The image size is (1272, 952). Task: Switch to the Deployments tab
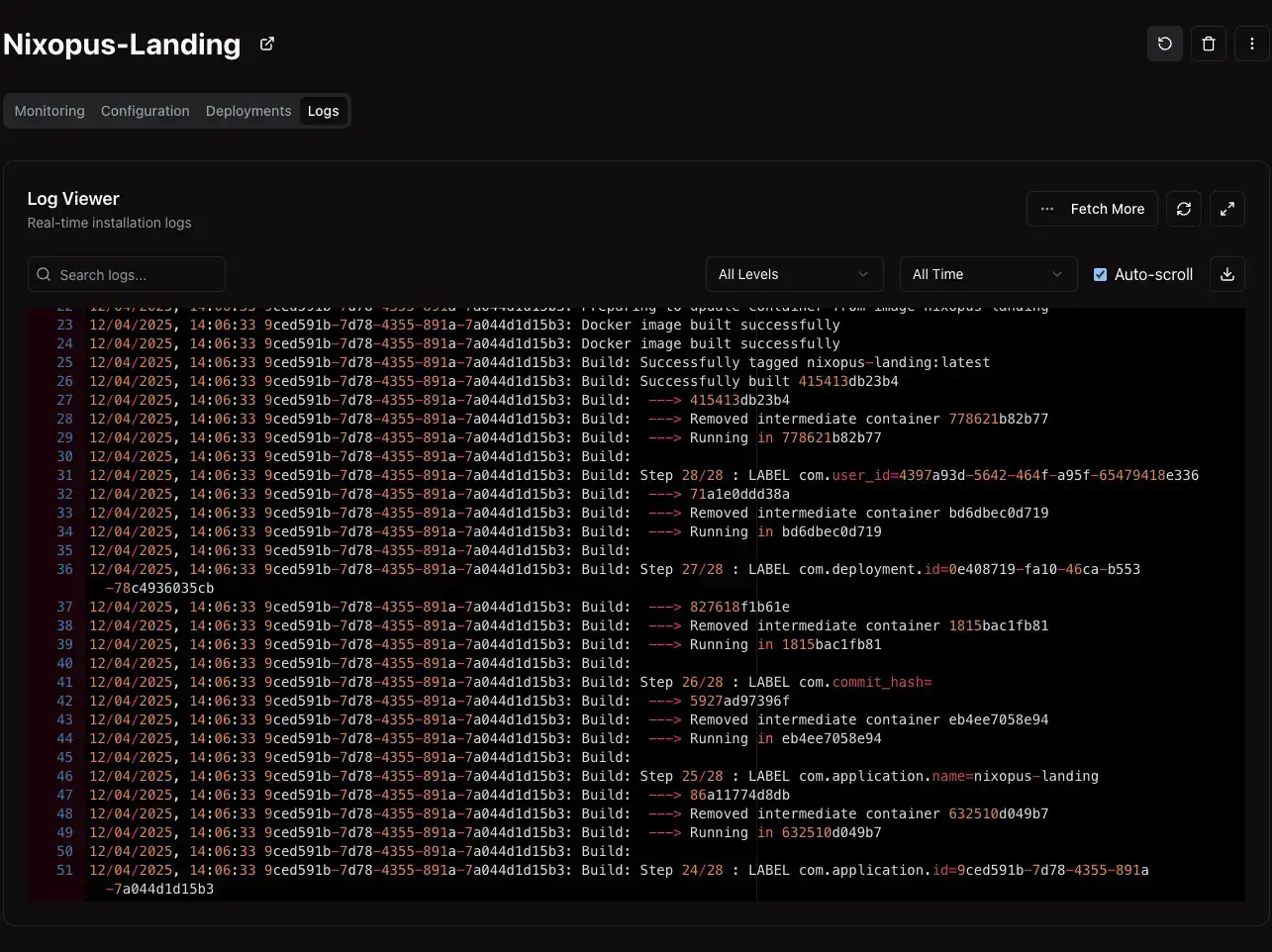pyautogui.click(x=248, y=111)
